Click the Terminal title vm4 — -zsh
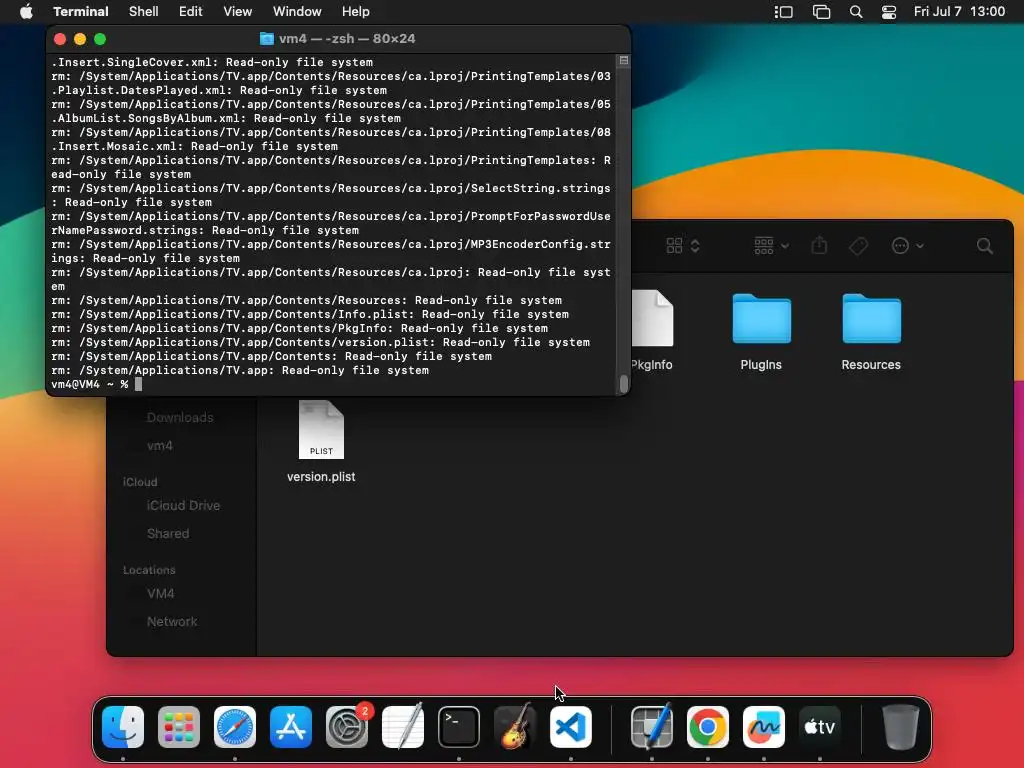 pyautogui.click(x=347, y=39)
